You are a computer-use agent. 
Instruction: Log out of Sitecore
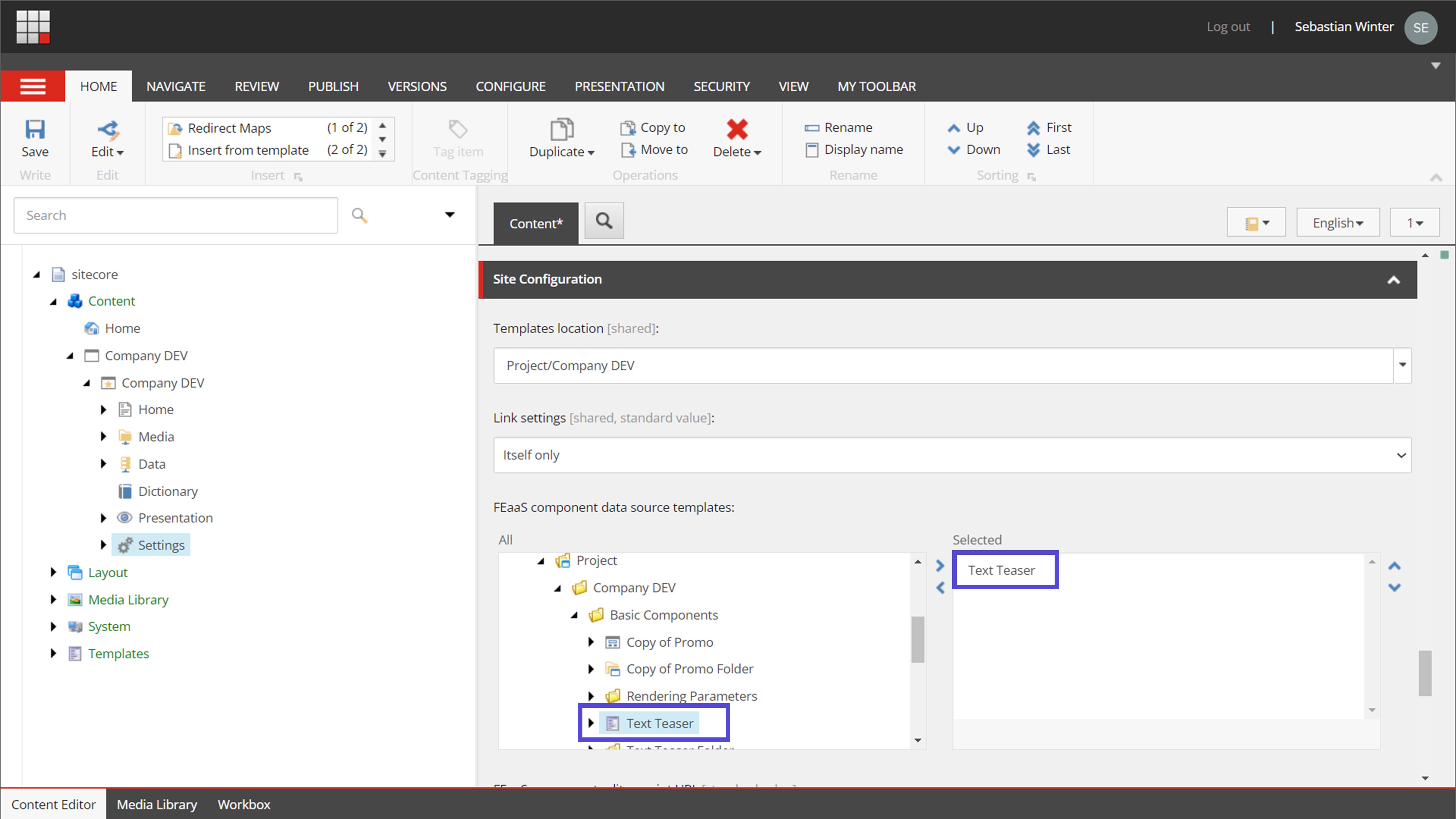click(1228, 27)
